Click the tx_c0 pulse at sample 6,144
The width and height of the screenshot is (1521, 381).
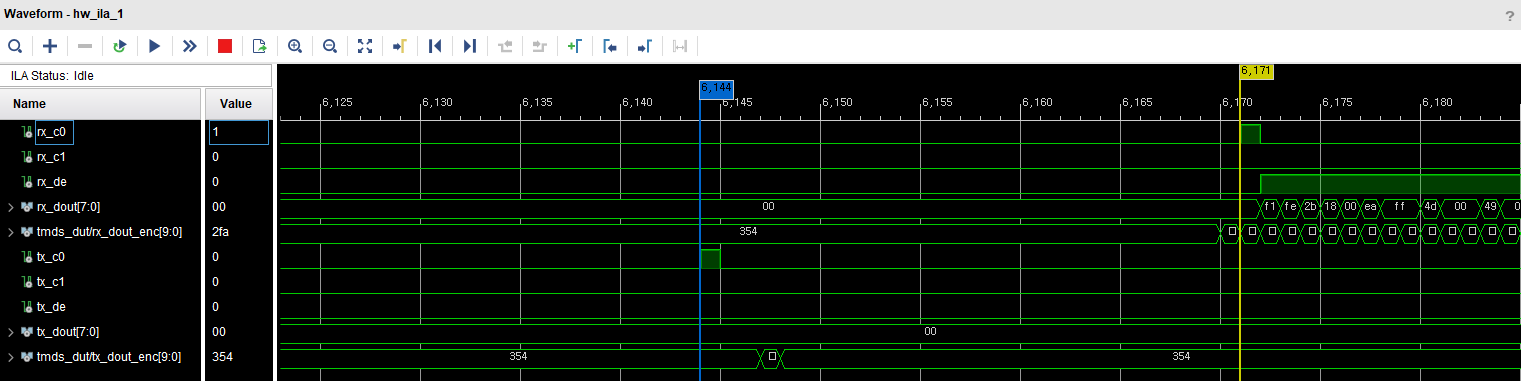pos(710,259)
